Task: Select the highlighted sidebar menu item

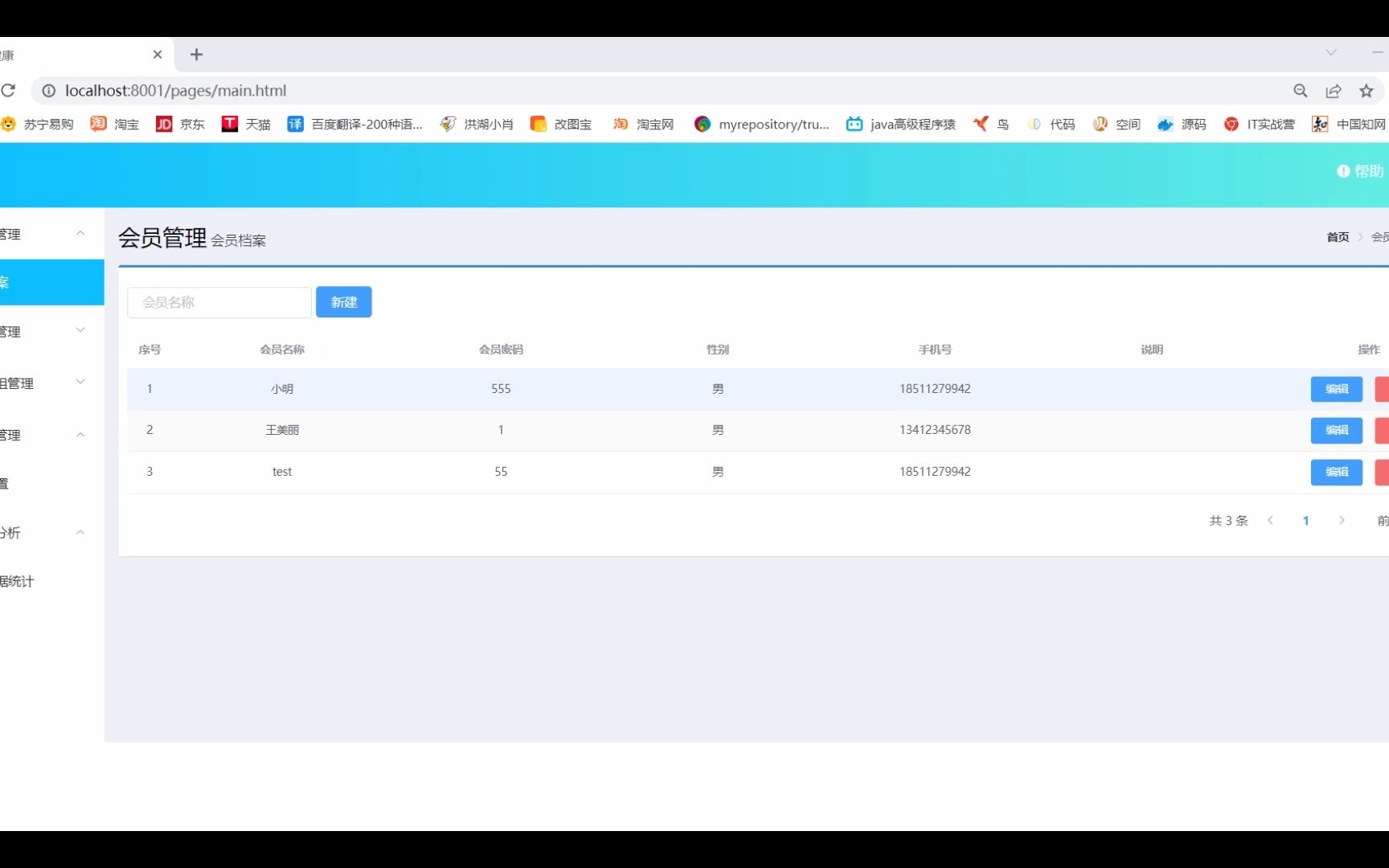Action: (51, 282)
